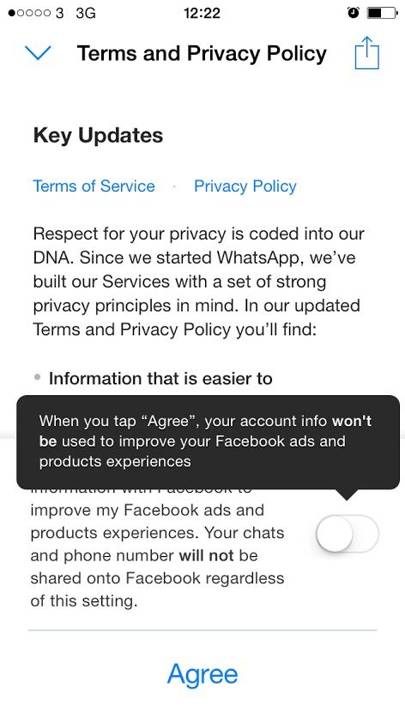
Task: Tap the alarm clock status icon
Action: pyautogui.click(x=353, y=13)
